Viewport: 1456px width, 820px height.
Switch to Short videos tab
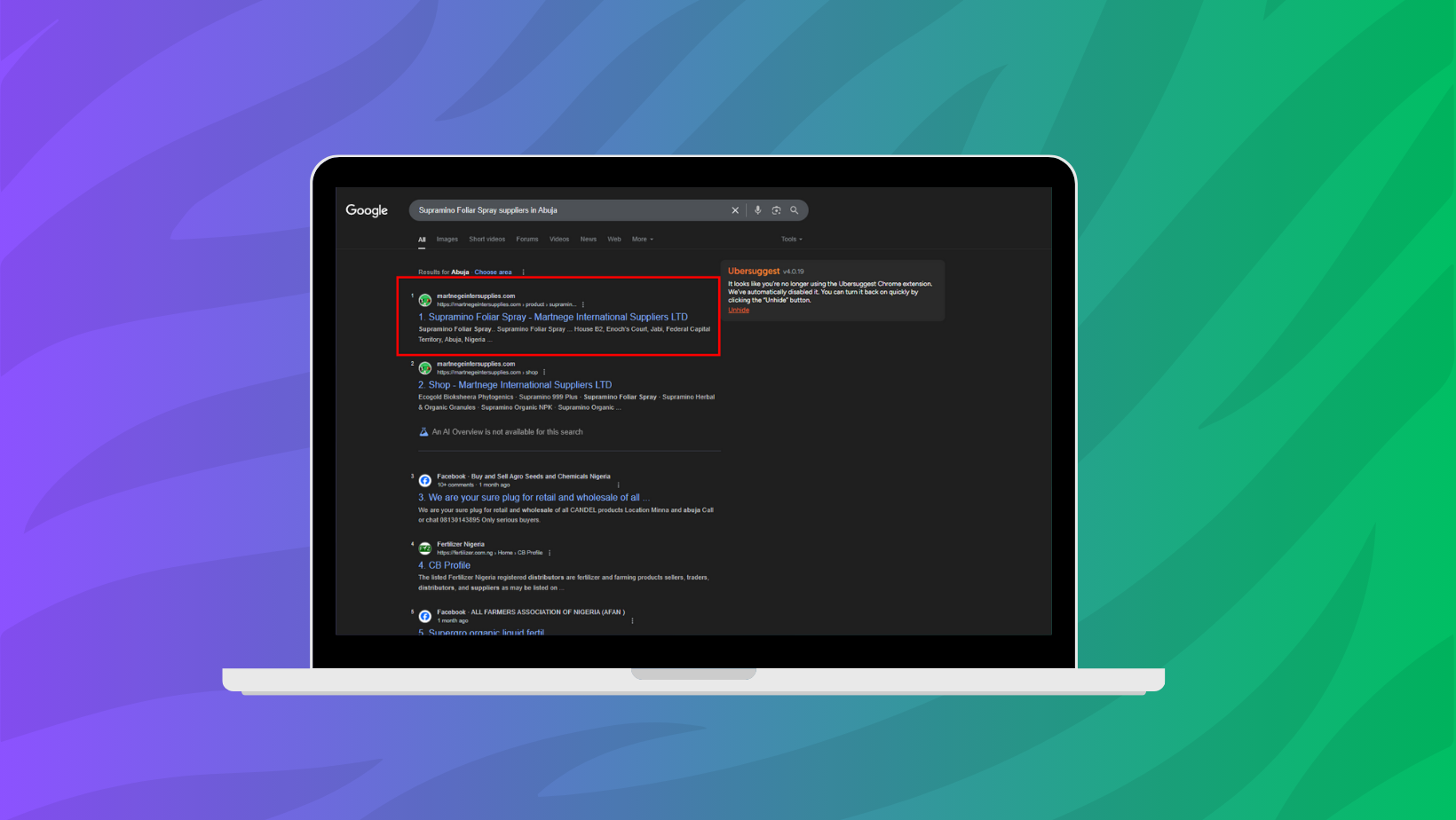487,239
